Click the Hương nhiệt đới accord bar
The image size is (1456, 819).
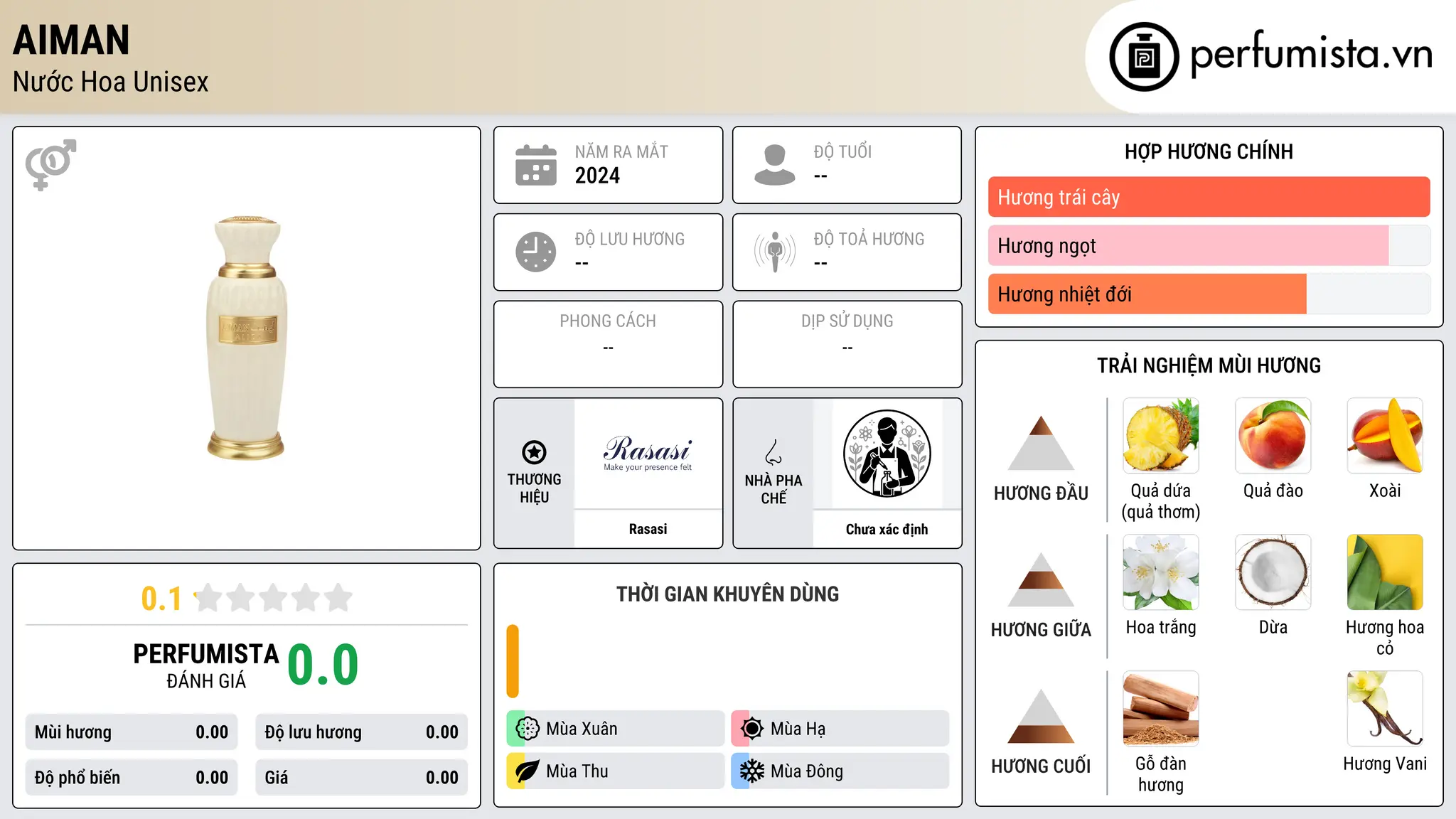(x=1209, y=294)
